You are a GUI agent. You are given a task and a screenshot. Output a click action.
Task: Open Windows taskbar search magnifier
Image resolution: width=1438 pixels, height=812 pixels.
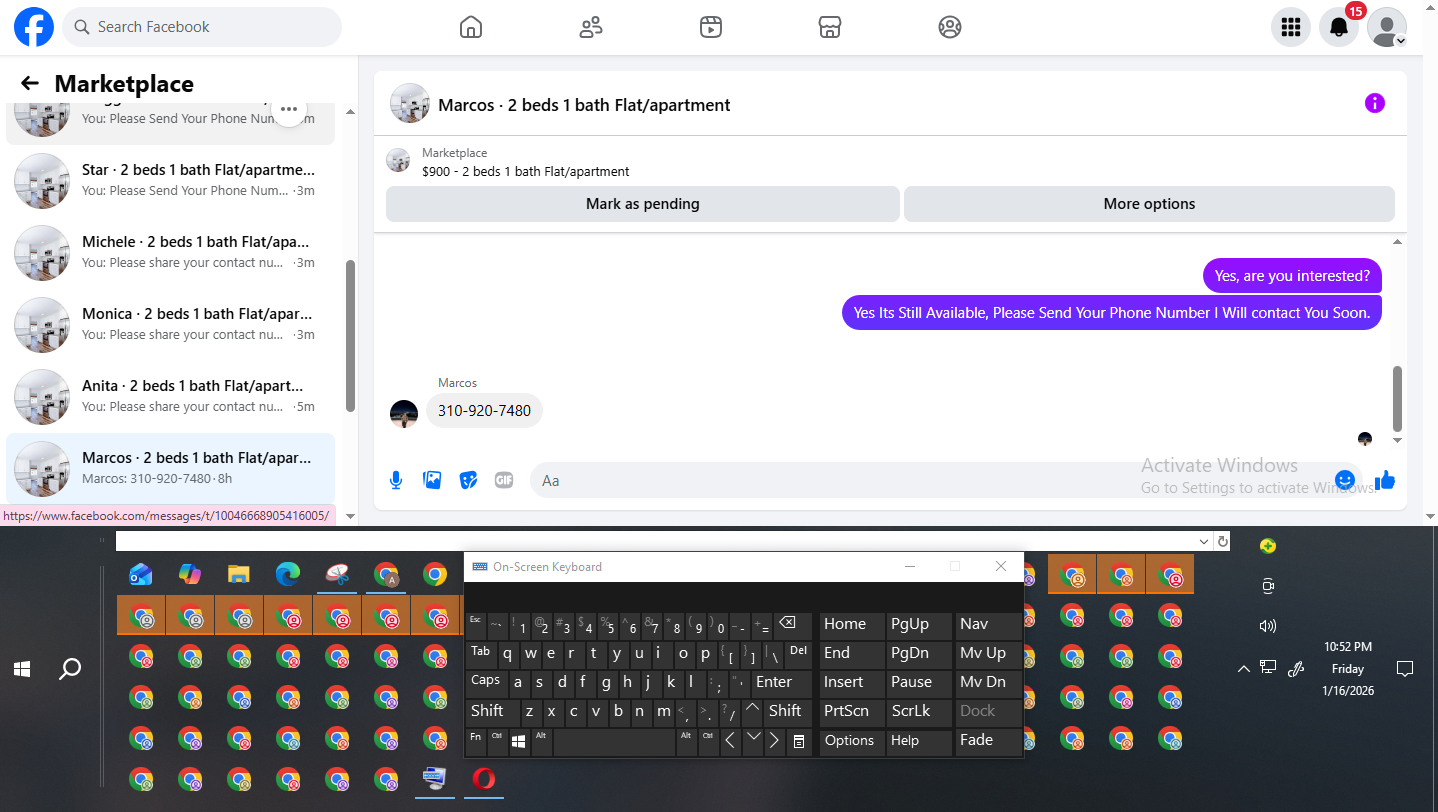pyautogui.click(x=70, y=669)
